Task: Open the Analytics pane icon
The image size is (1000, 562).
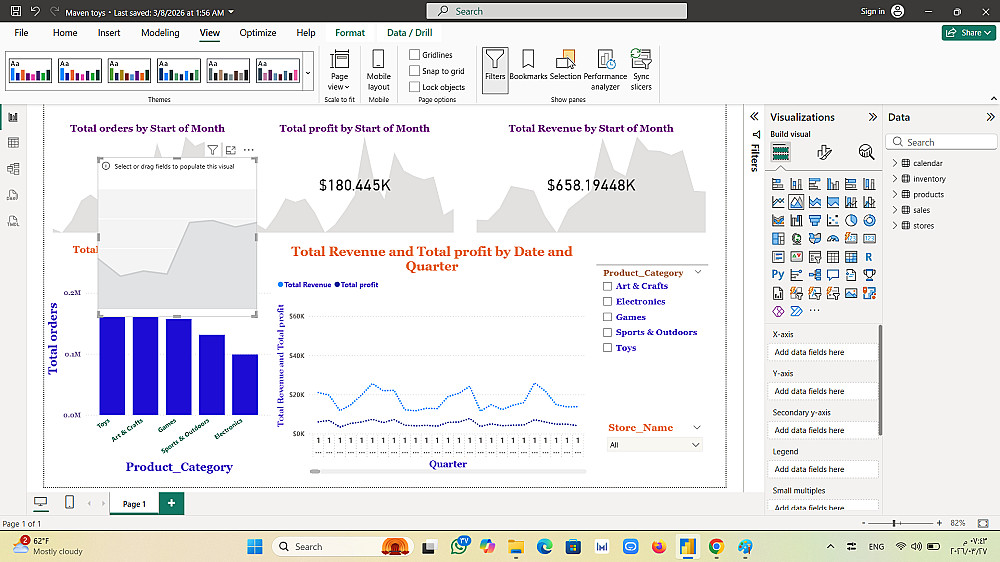Action: click(865, 152)
